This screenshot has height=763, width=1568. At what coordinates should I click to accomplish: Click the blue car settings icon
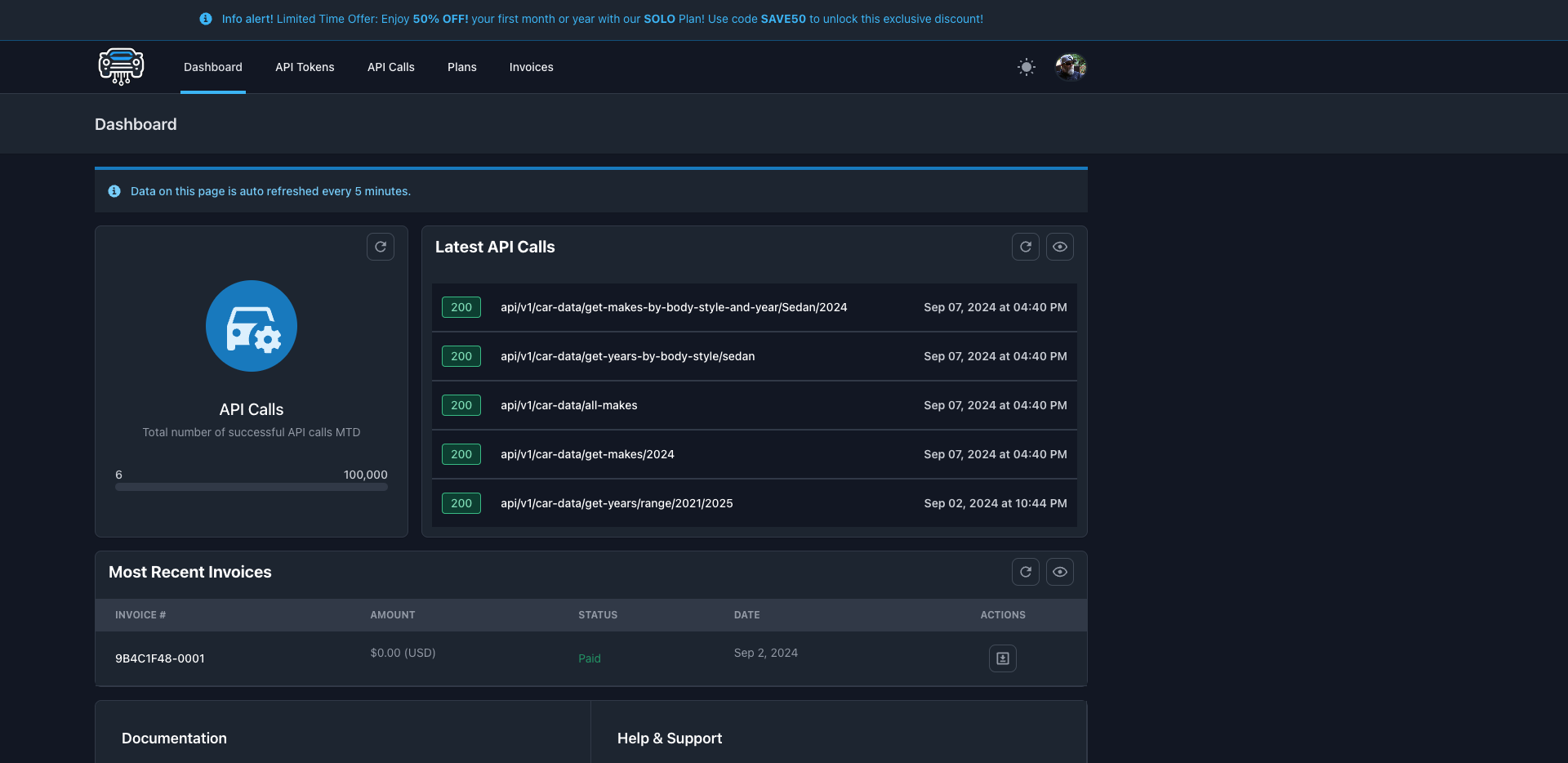click(252, 326)
